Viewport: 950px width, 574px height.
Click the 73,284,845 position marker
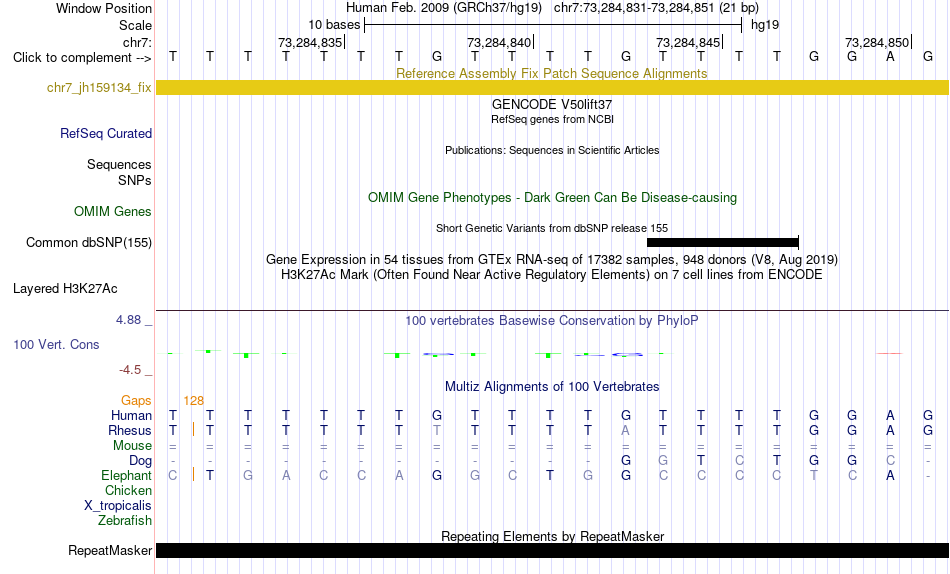[689, 42]
